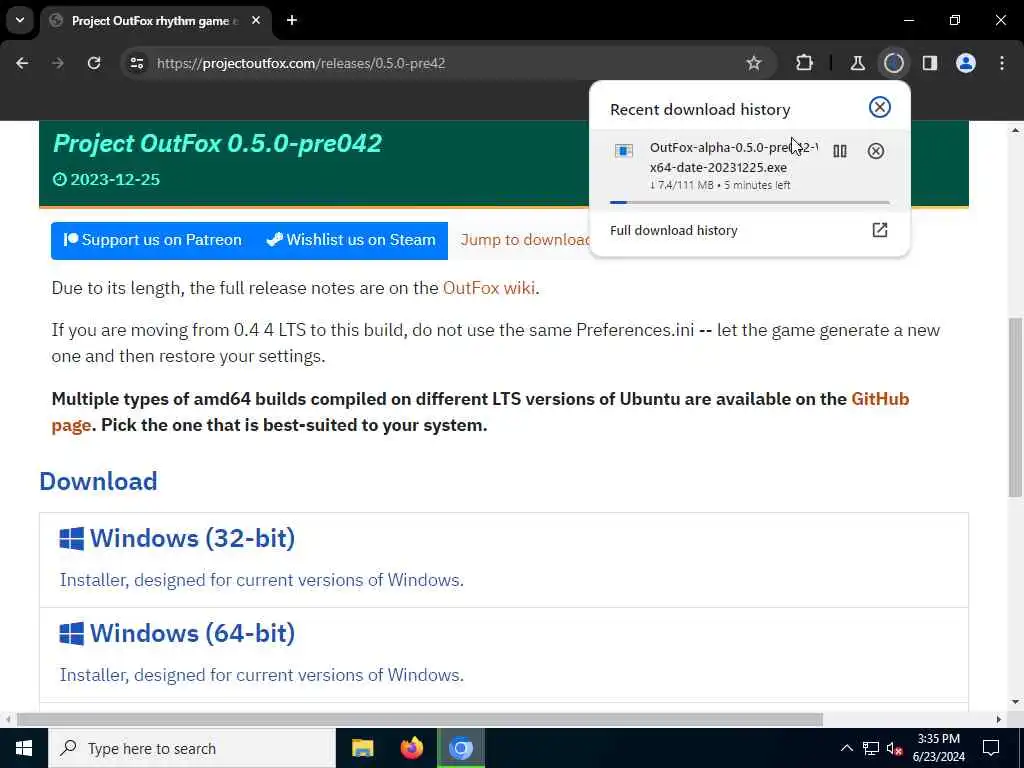Open the muted volume tray icon
1024x768 pixels.
point(895,748)
